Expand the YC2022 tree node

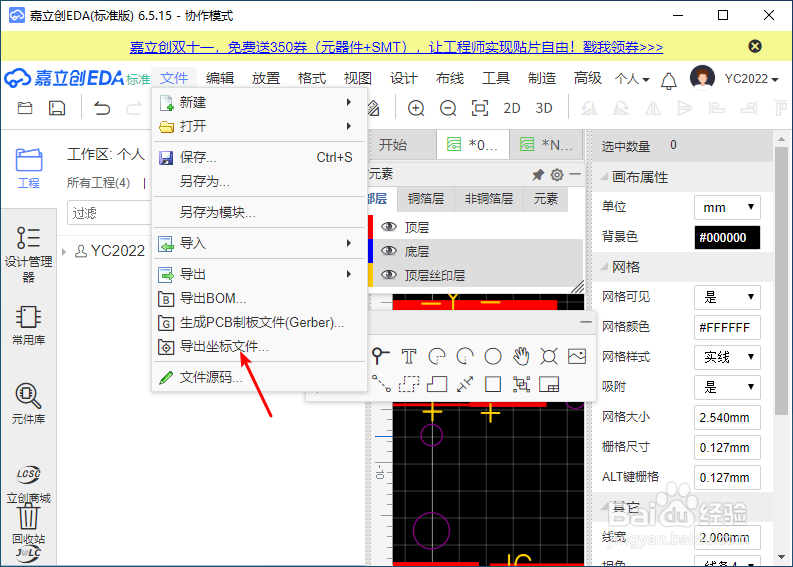[x=64, y=251]
